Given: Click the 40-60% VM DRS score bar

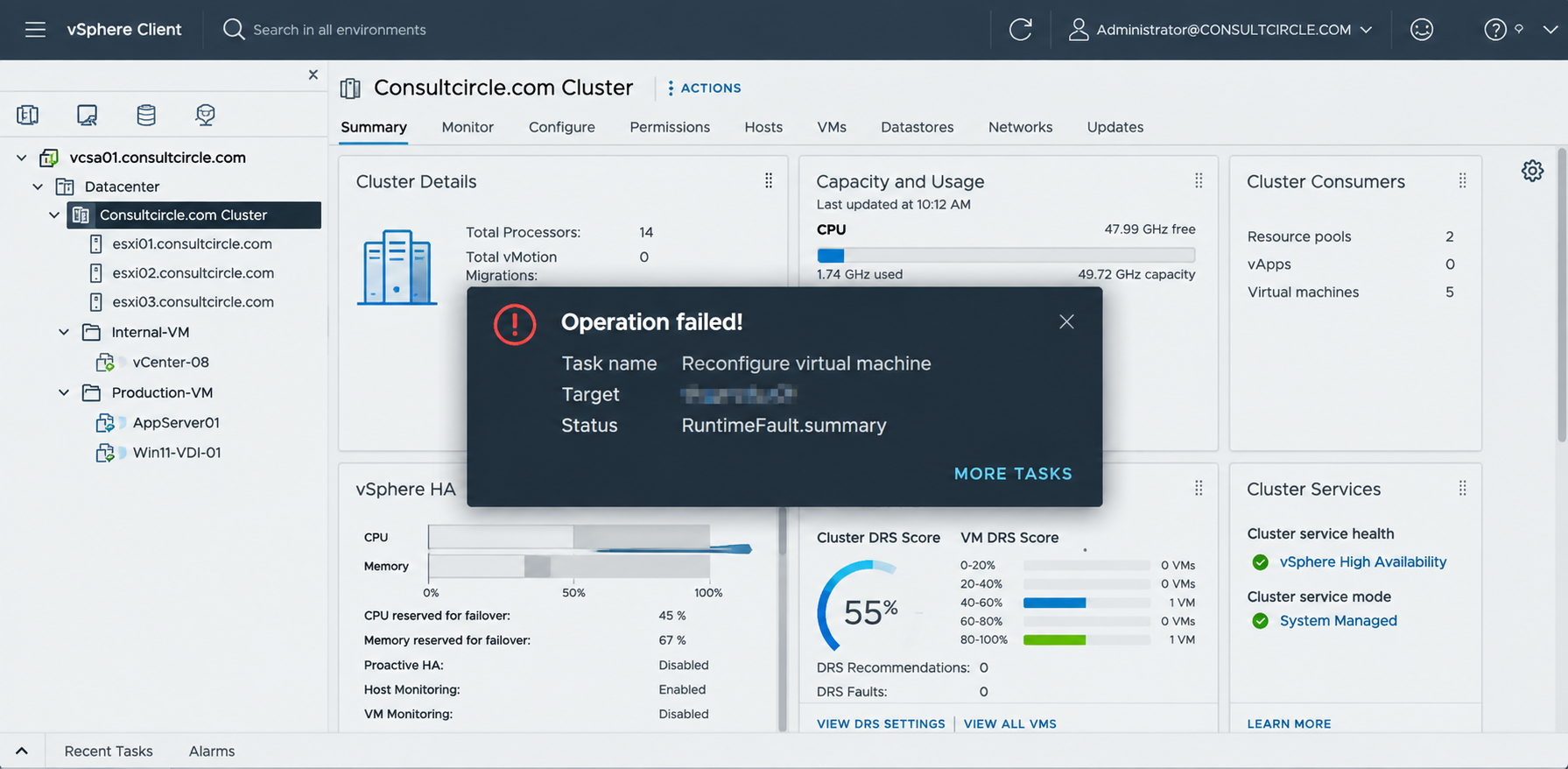Looking at the screenshot, I should coord(1086,603).
